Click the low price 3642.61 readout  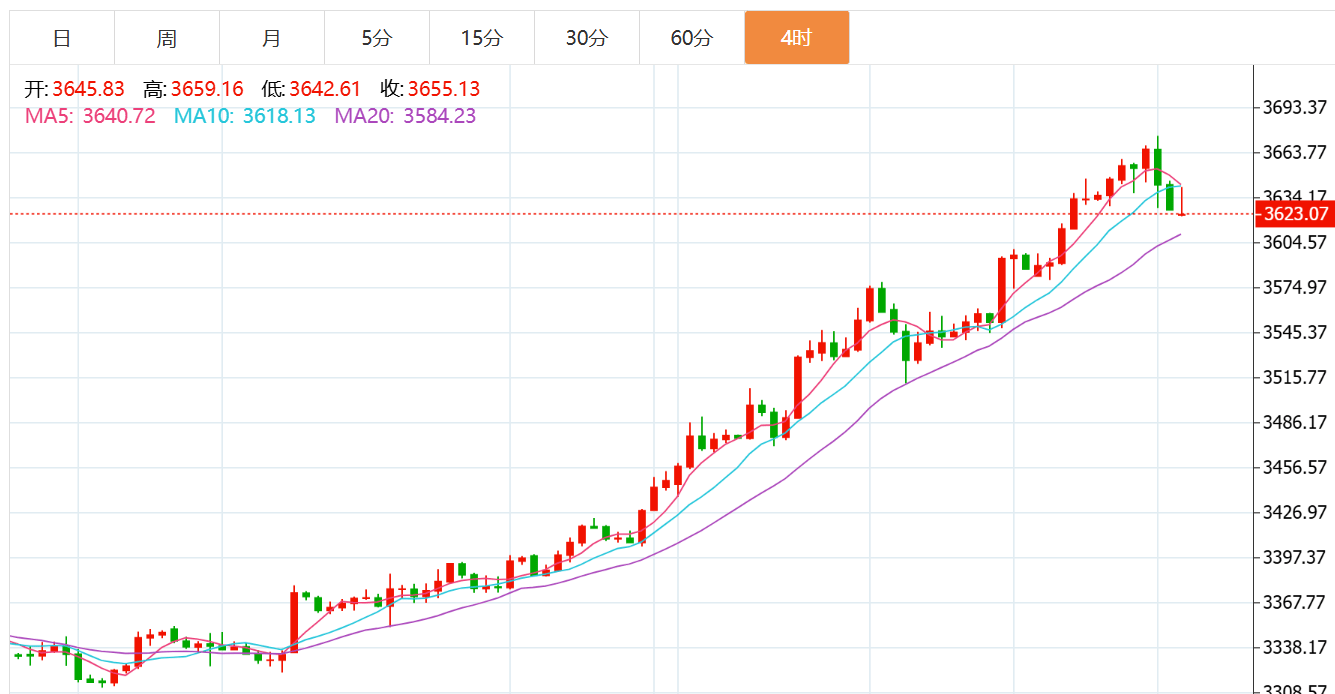pos(325,89)
